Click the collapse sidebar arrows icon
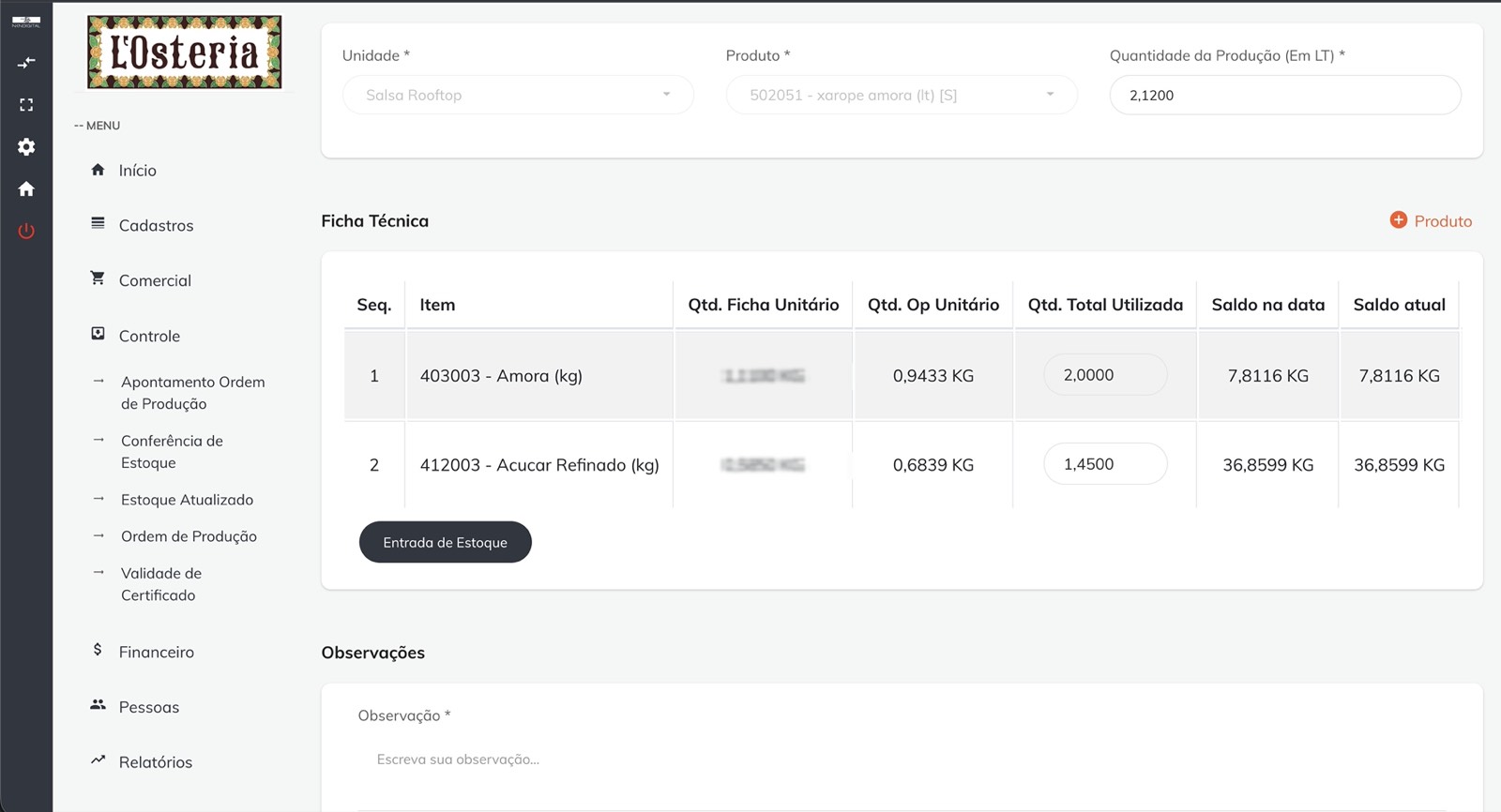This screenshot has height=812, width=1501. (x=26, y=63)
